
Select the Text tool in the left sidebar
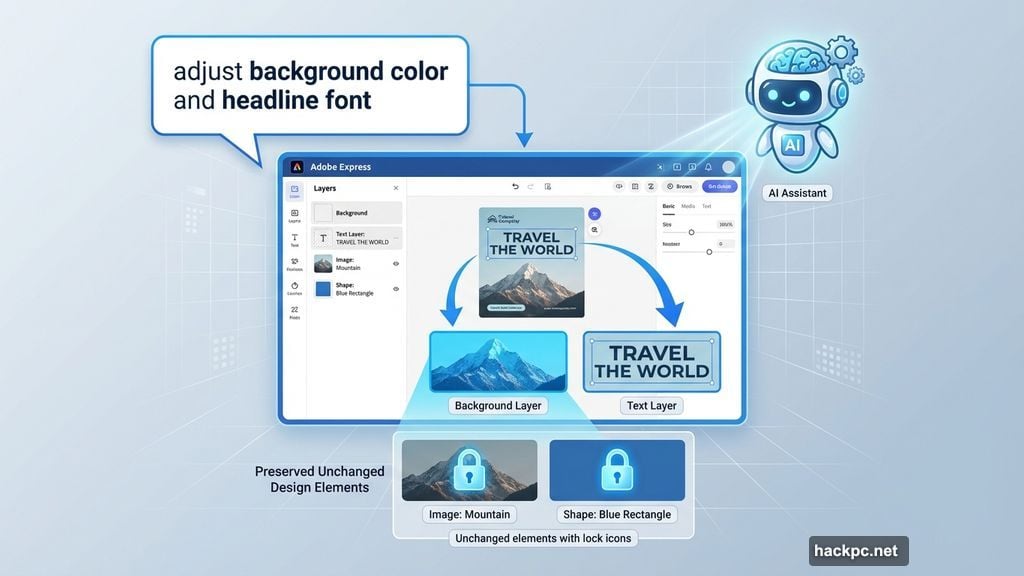[x=294, y=237]
